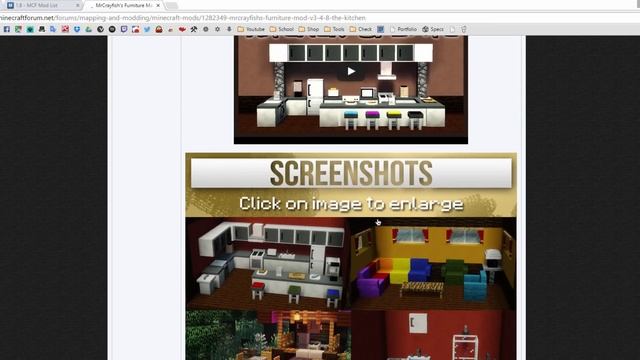
Task: Close the MCF Mod List tab
Action: 78,5
